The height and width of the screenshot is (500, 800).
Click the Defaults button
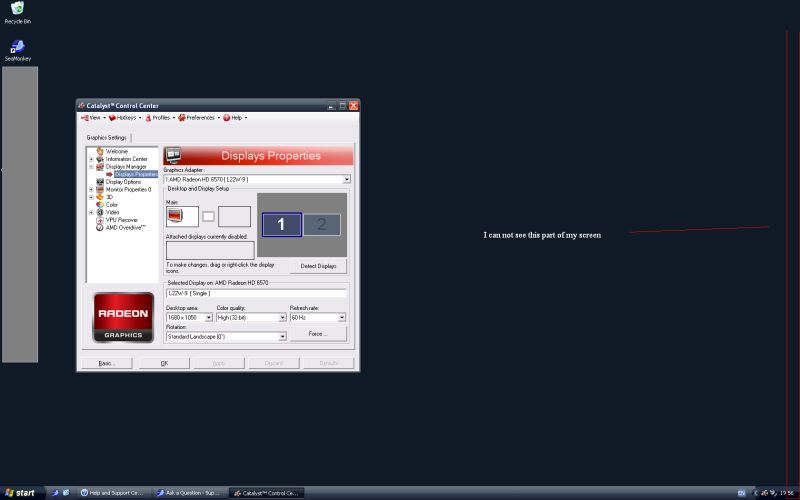coord(329,363)
